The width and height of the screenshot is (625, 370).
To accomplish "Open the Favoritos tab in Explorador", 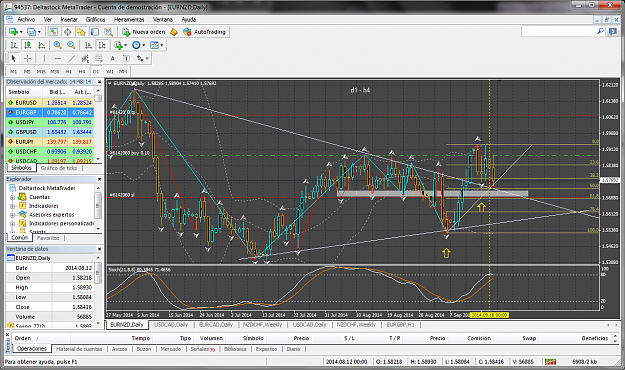I will tap(48, 238).
